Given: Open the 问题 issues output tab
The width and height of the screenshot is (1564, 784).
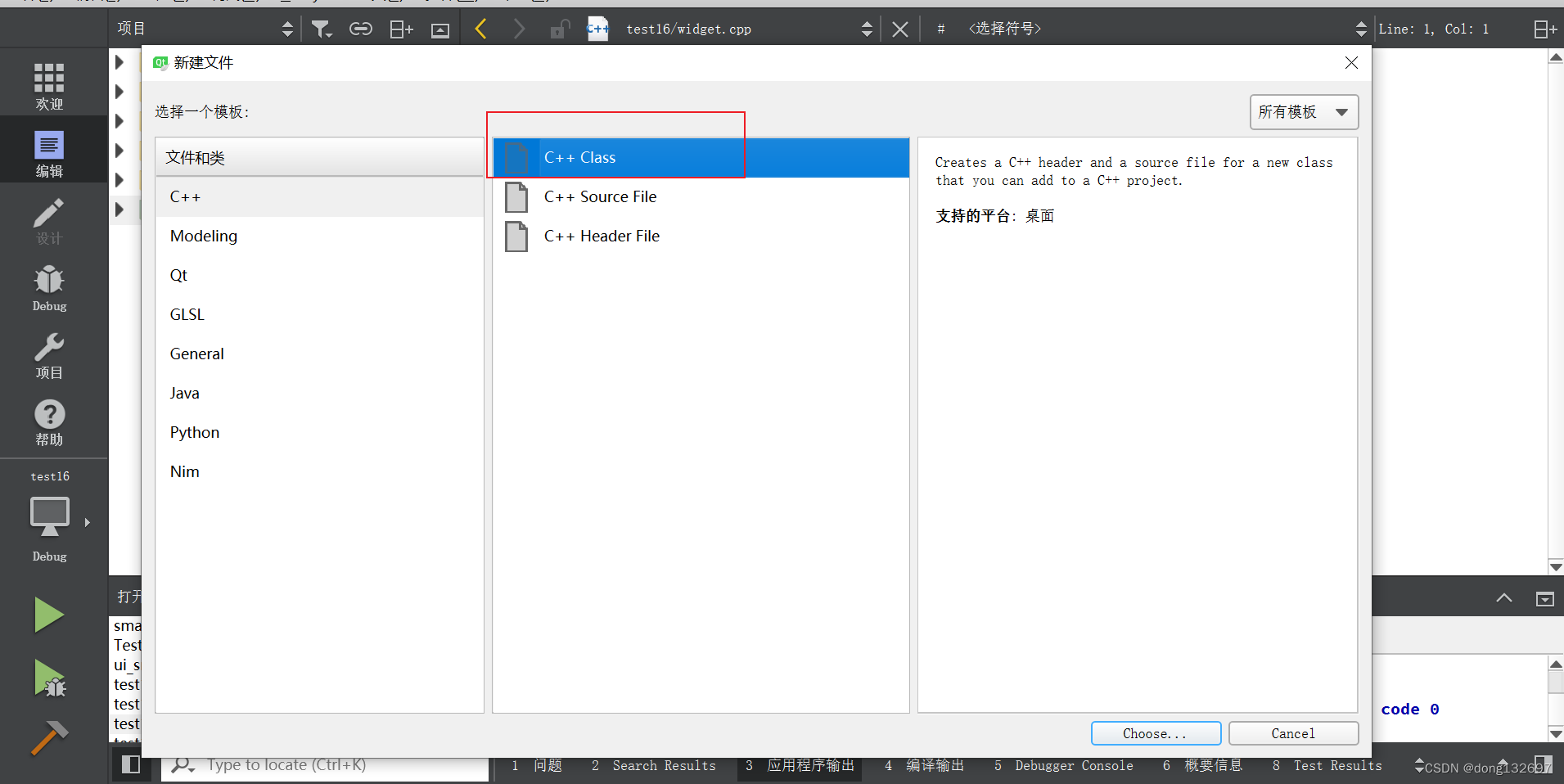Looking at the screenshot, I should (537, 766).
